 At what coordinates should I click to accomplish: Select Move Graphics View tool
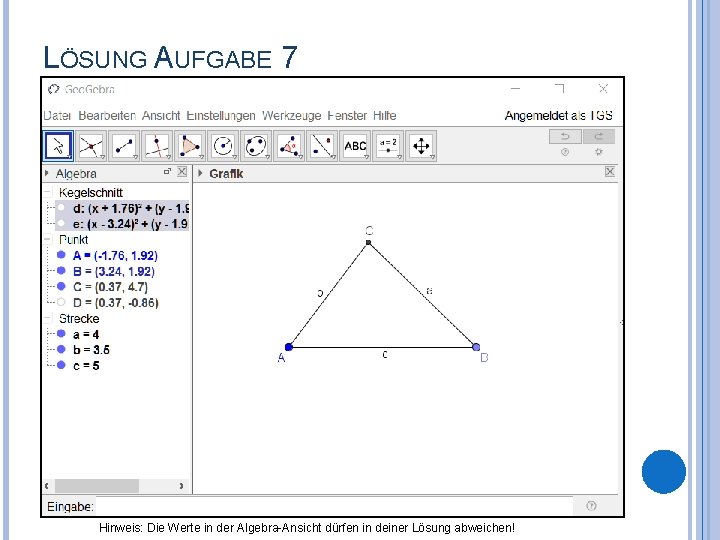click(422, 146)
